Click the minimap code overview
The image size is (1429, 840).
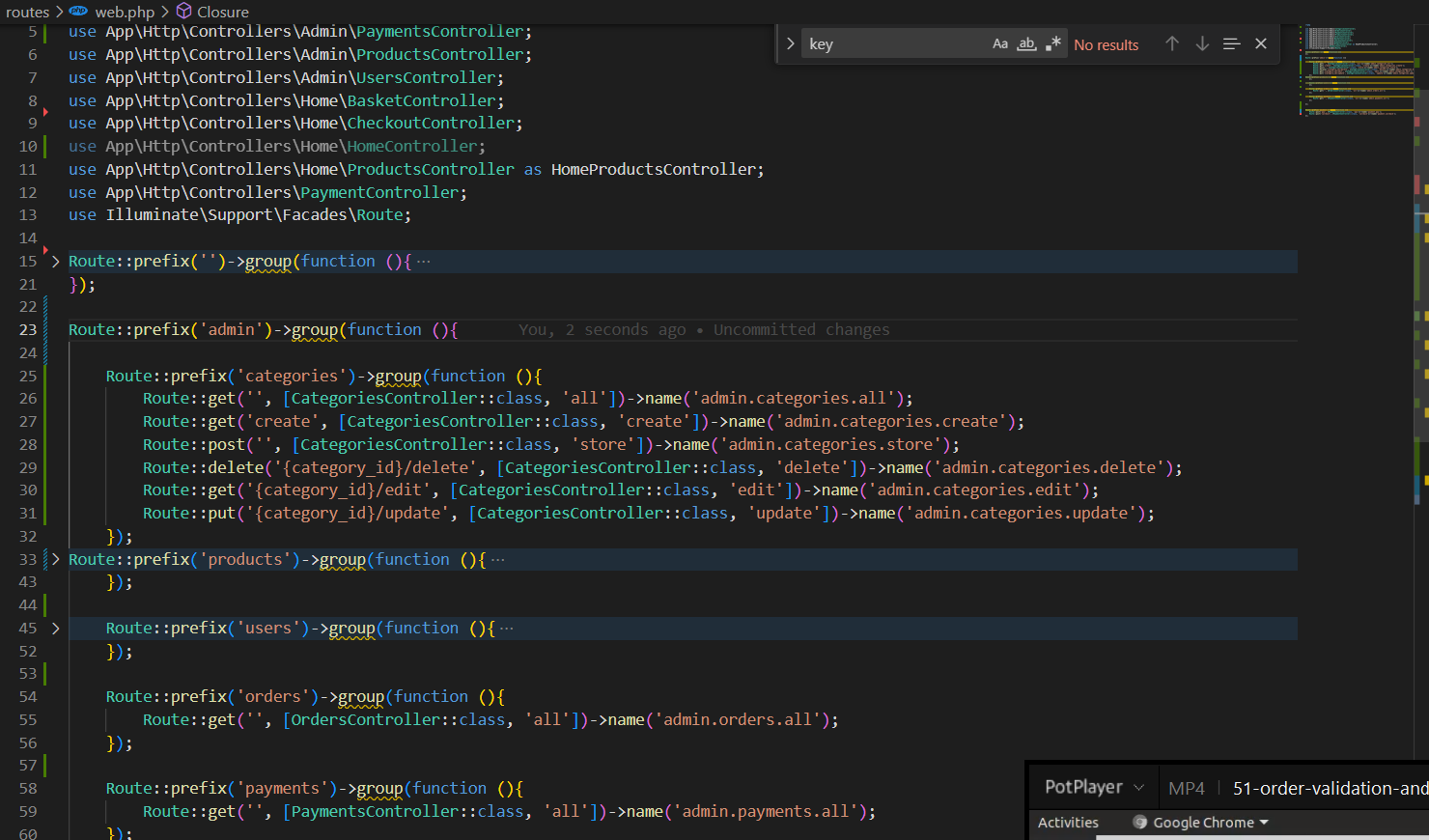tap(1356, 72)
